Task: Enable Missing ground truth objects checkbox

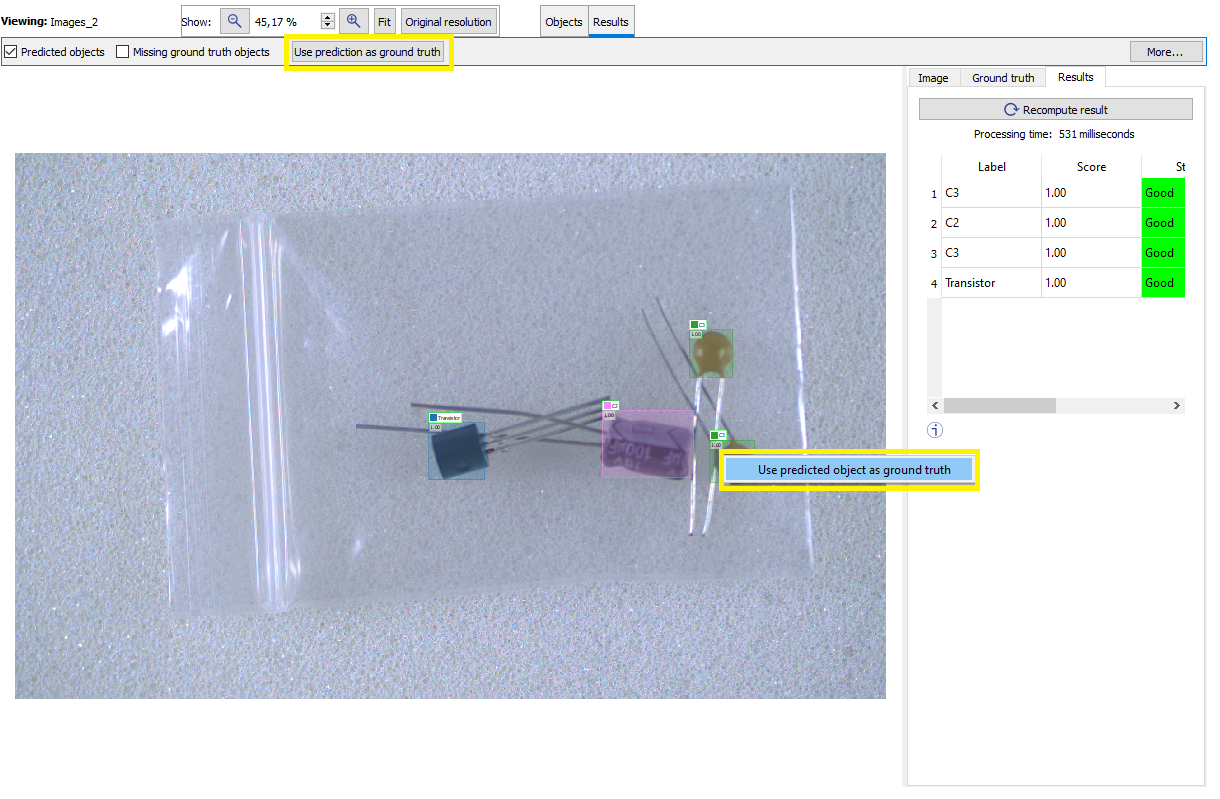Action: (123, 52)
